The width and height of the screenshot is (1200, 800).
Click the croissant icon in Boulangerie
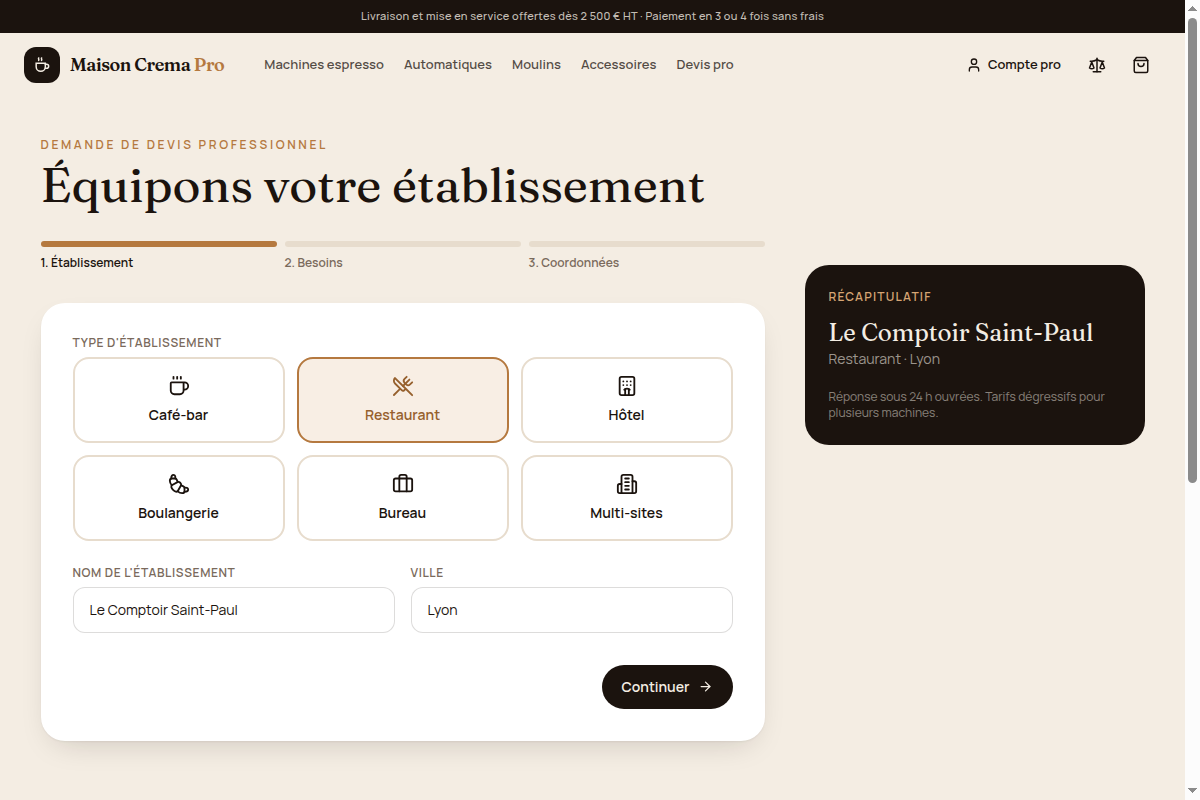point(179,484)
